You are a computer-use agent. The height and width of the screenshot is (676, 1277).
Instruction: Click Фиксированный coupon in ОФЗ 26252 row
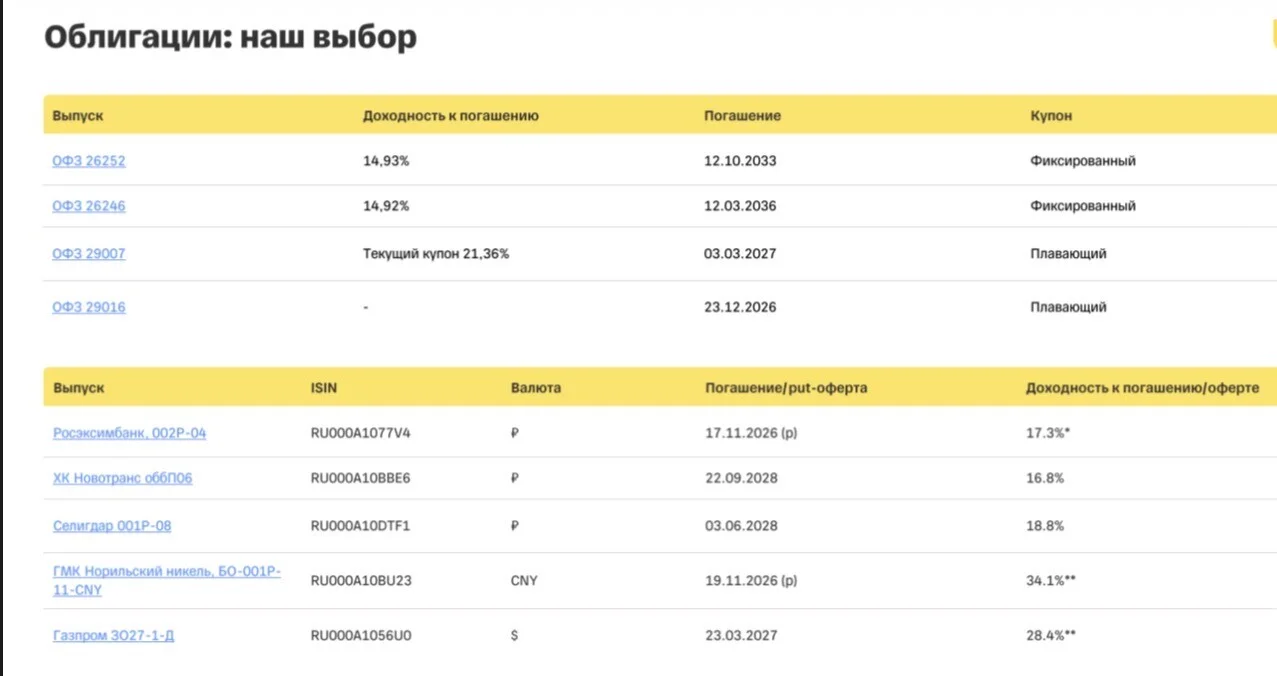pos(1083,160)
